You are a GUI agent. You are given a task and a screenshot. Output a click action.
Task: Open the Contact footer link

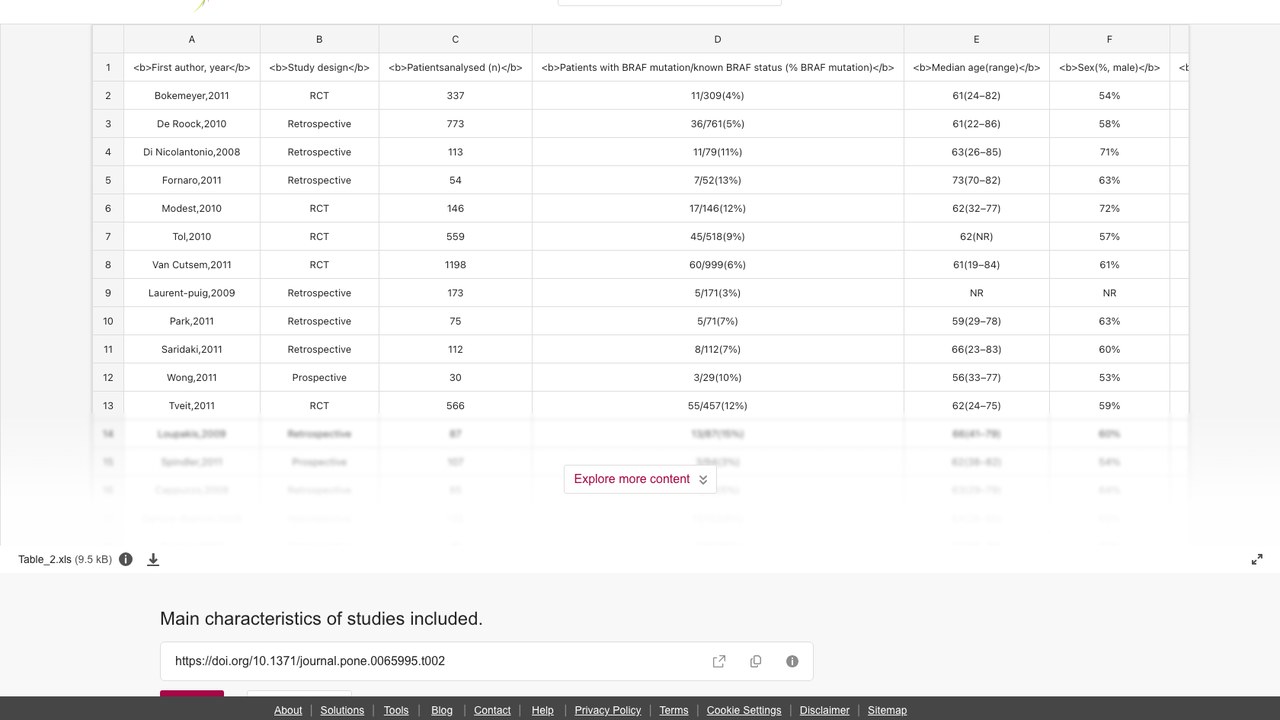(492, 710)
